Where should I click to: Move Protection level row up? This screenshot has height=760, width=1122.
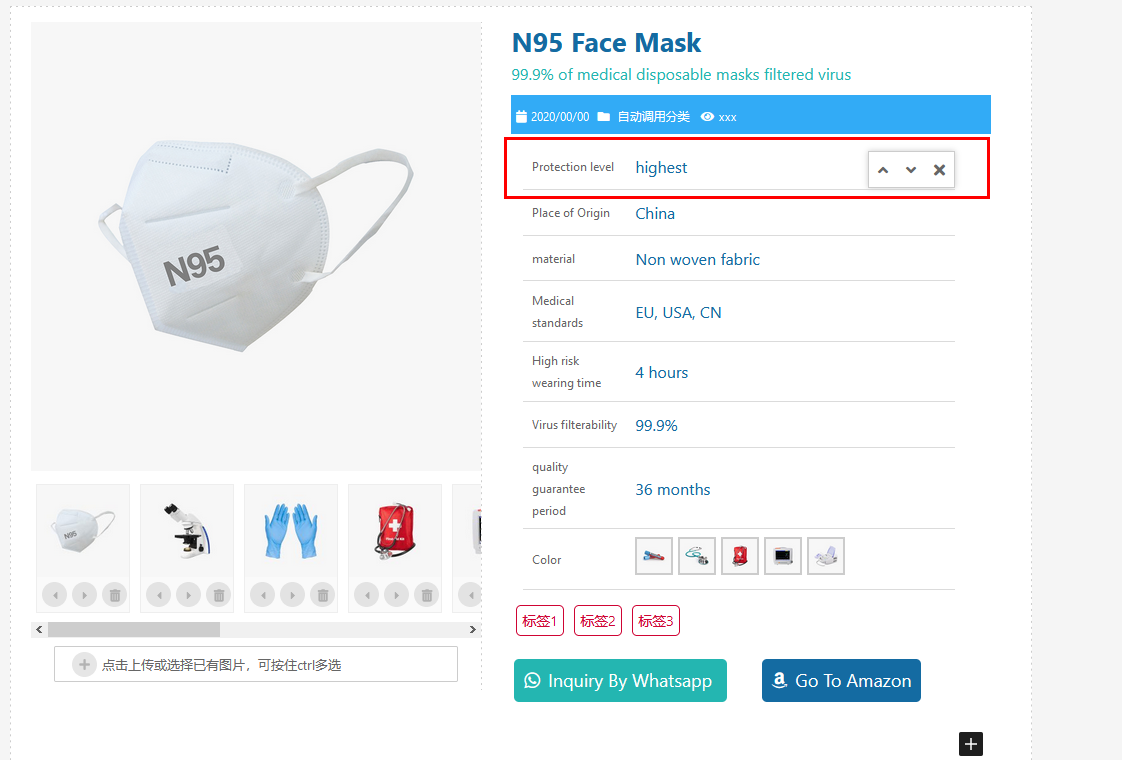point(883,170)
